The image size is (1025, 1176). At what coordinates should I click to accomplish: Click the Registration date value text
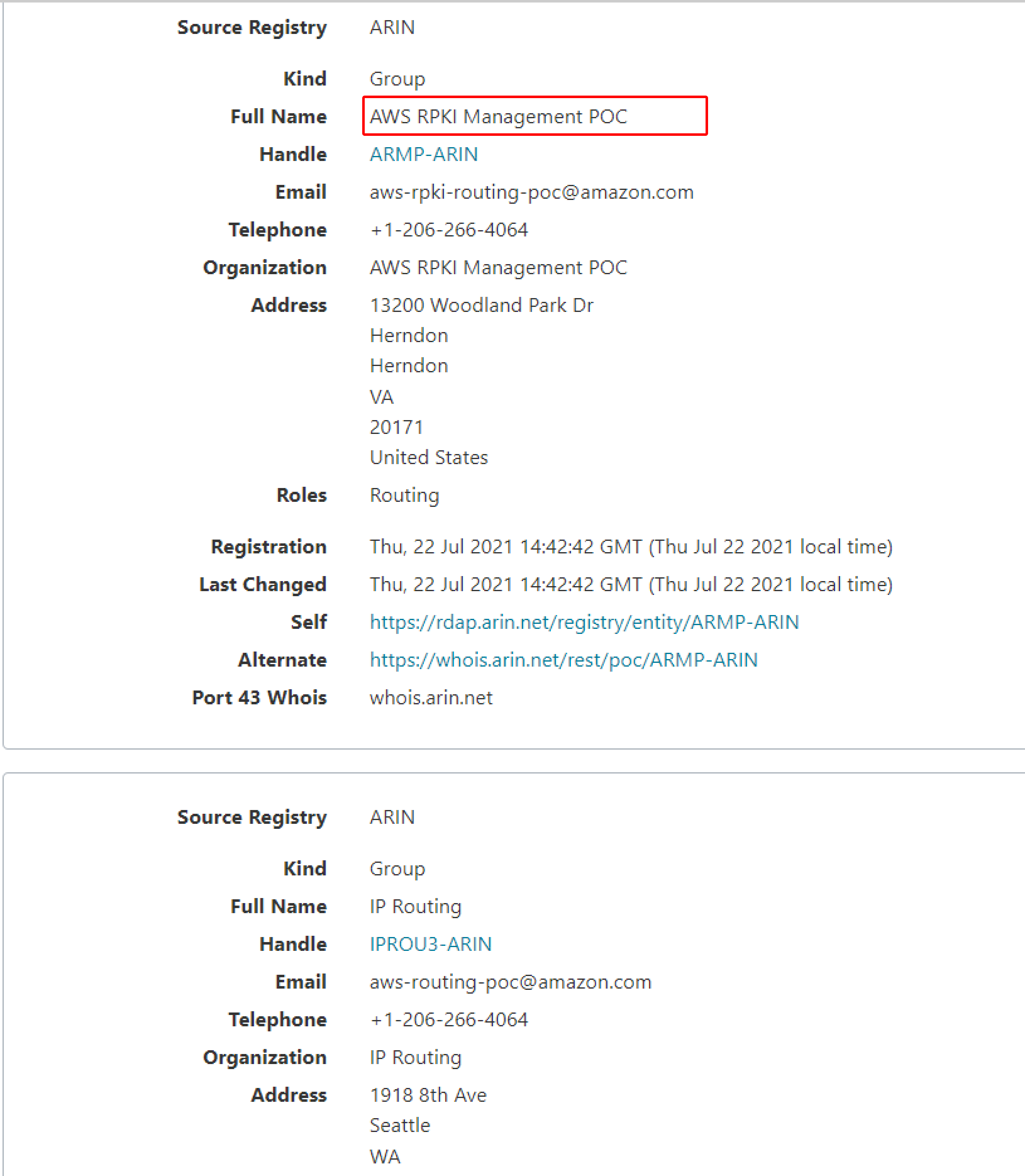pyautogui.click(x=631, y=547)
